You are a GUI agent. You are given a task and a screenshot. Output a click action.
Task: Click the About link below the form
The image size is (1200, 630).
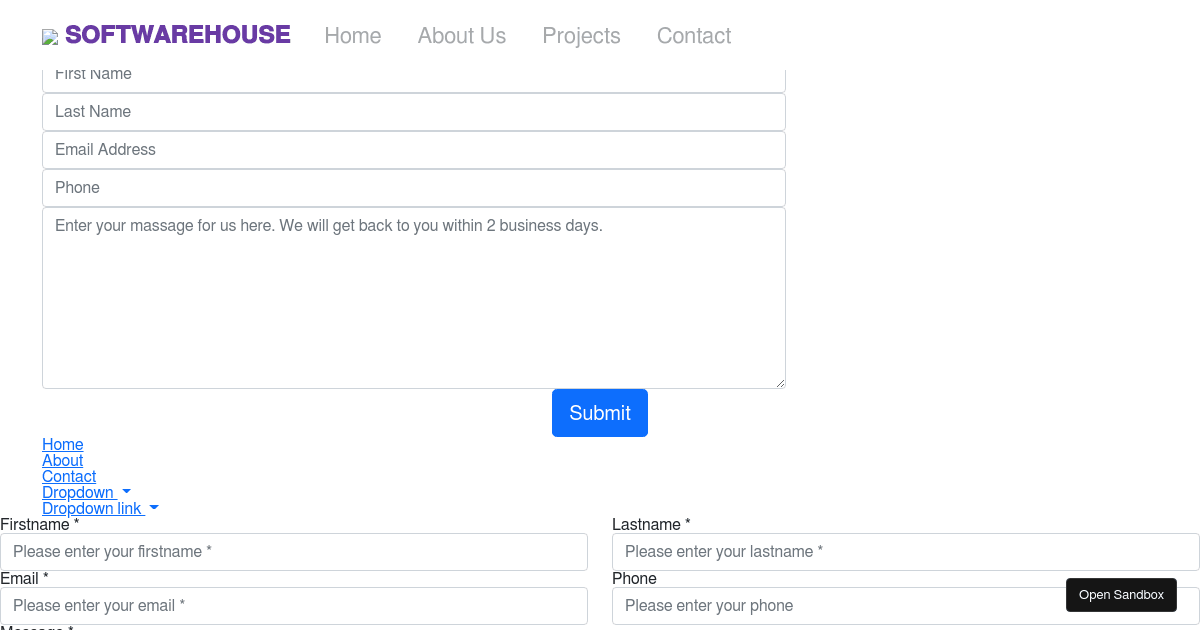click(x=62, y=460)
